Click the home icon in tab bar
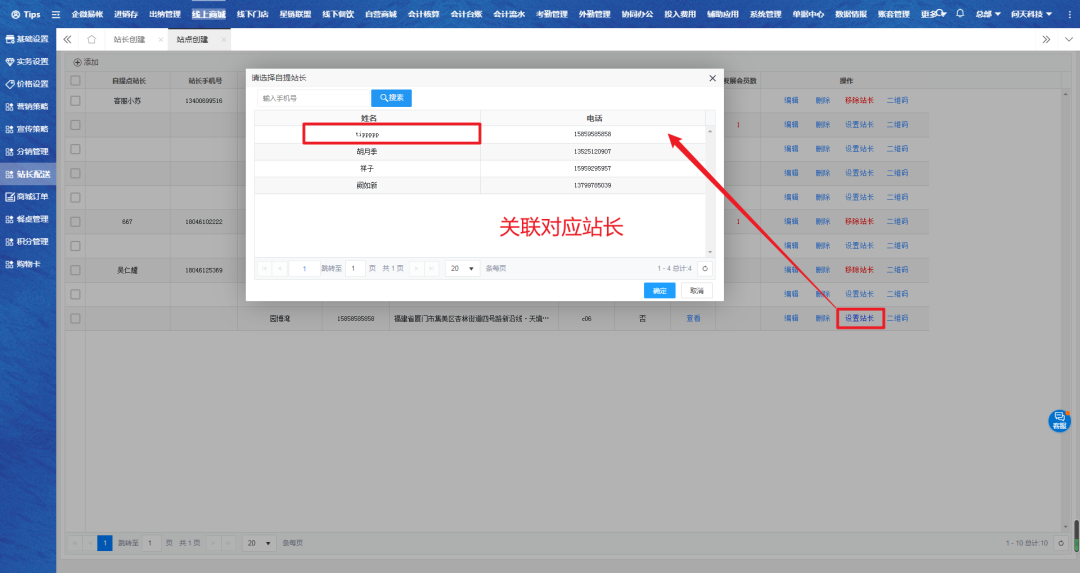 (91, 39)
